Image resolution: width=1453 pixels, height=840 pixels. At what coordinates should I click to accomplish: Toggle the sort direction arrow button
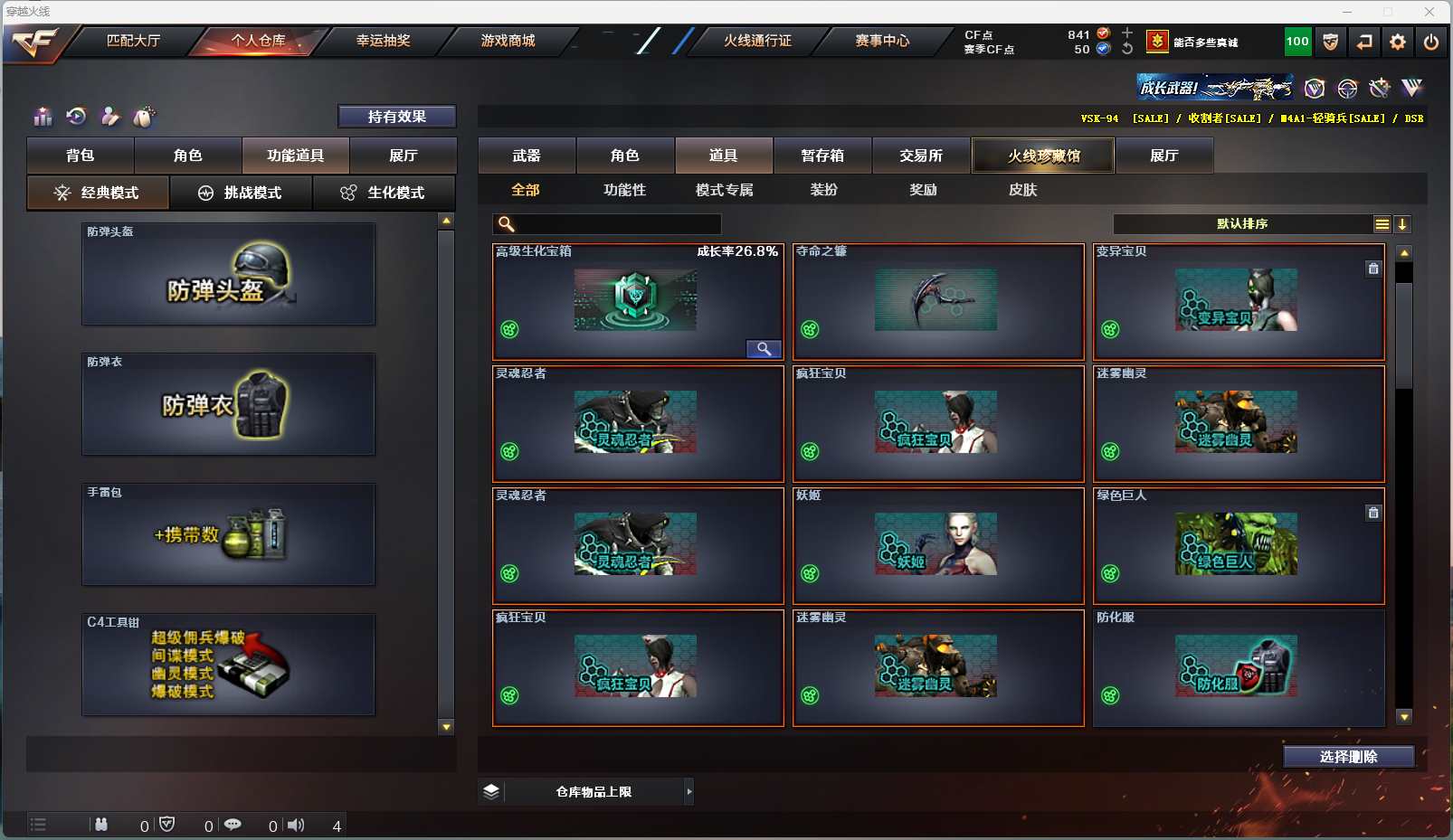pyautogui.click(x=1402, y=224)
